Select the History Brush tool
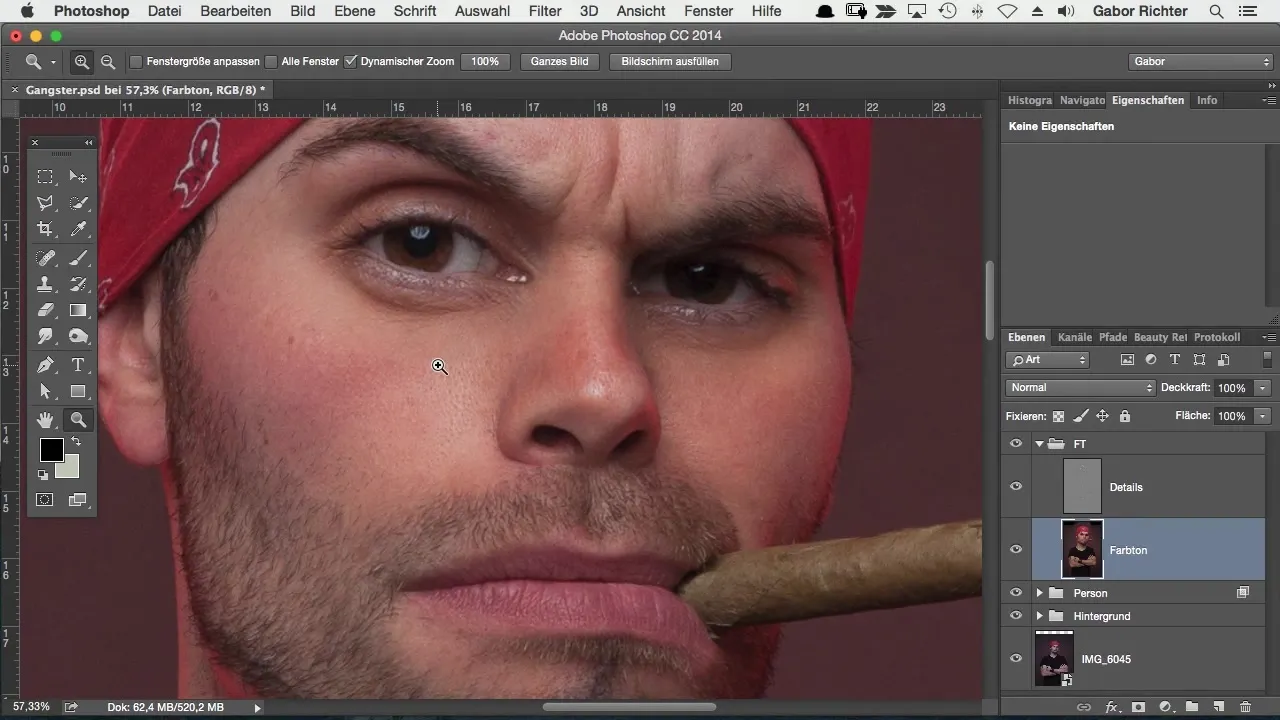Screen dimensions: 1280x720 pyautogui.click(x=78, y=284)
